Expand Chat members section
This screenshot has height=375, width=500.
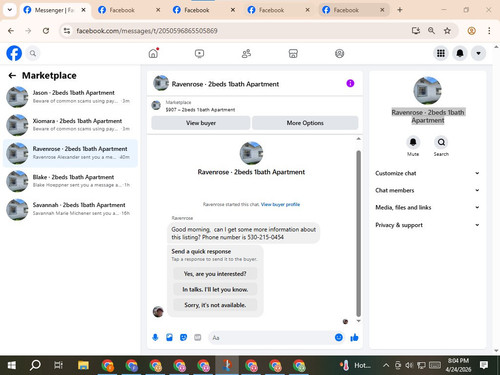tap(427, 190)
